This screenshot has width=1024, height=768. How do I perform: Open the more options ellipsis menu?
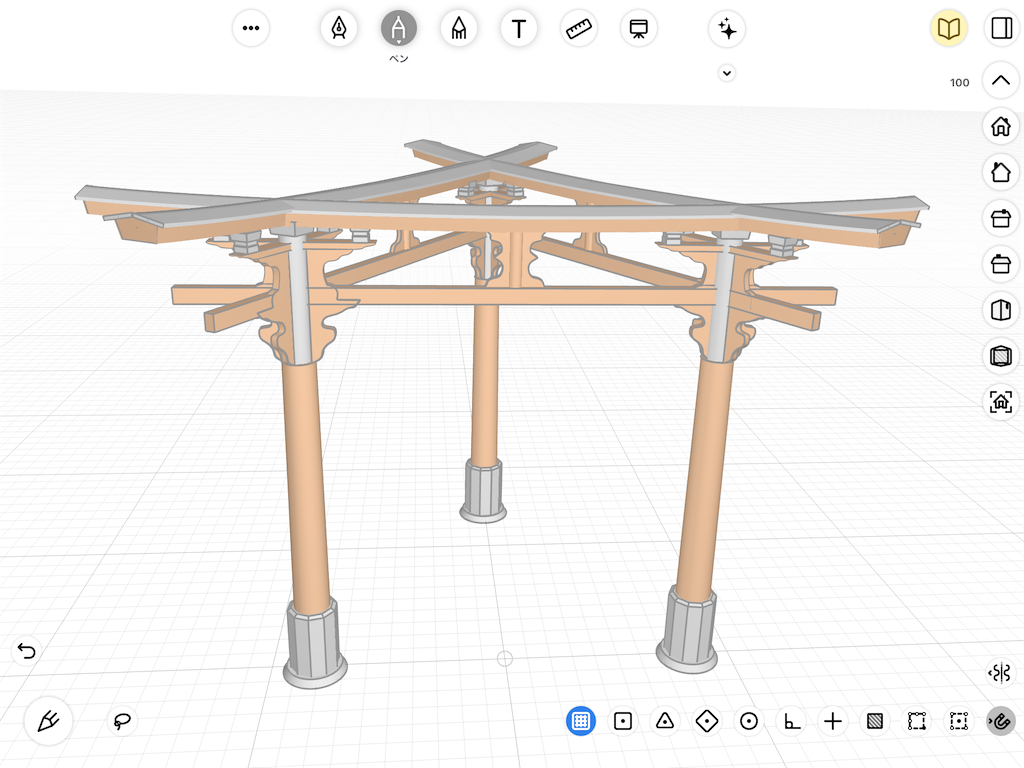point(251,28)
